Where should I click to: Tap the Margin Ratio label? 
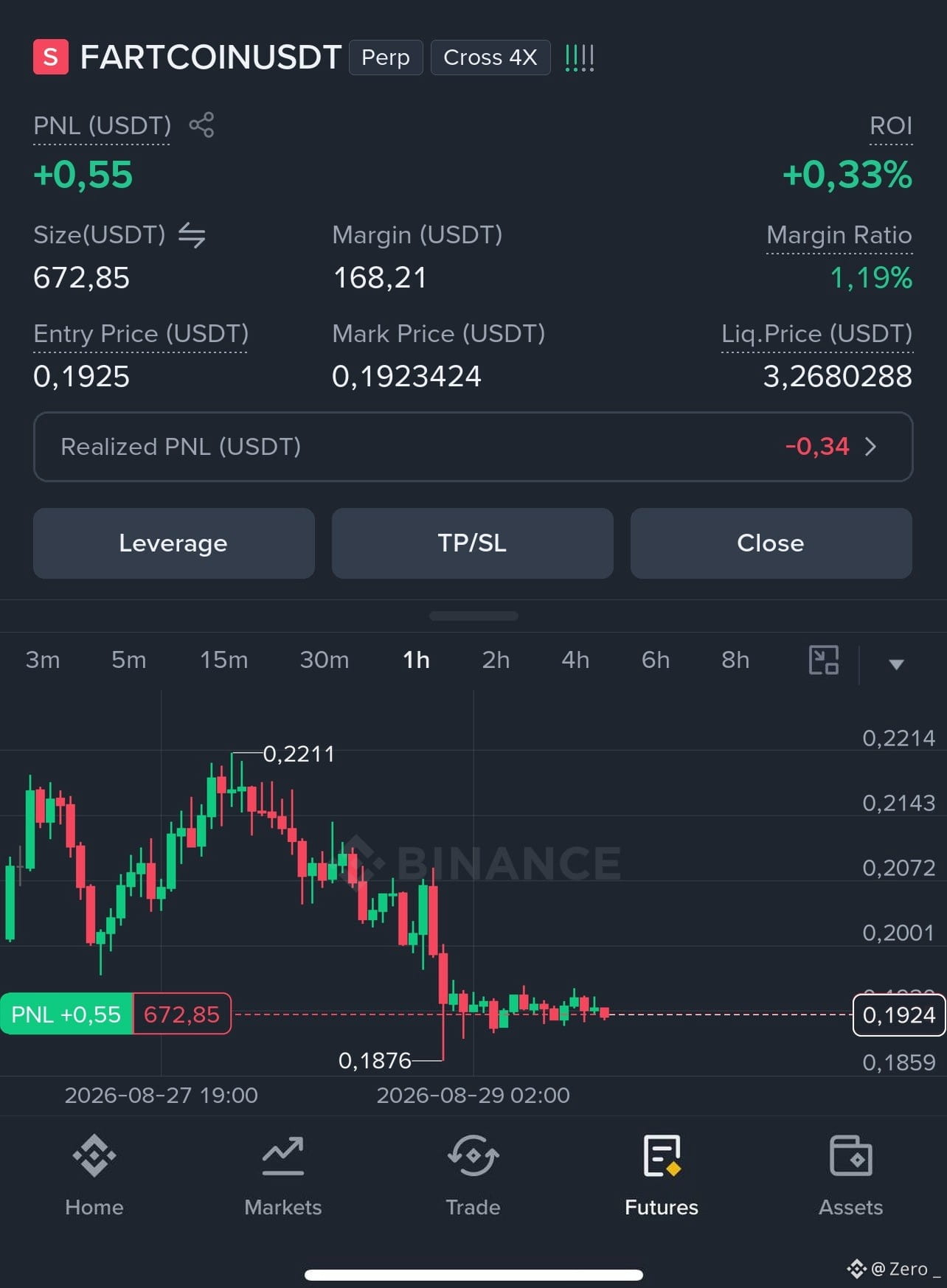[x=839, y=235]
